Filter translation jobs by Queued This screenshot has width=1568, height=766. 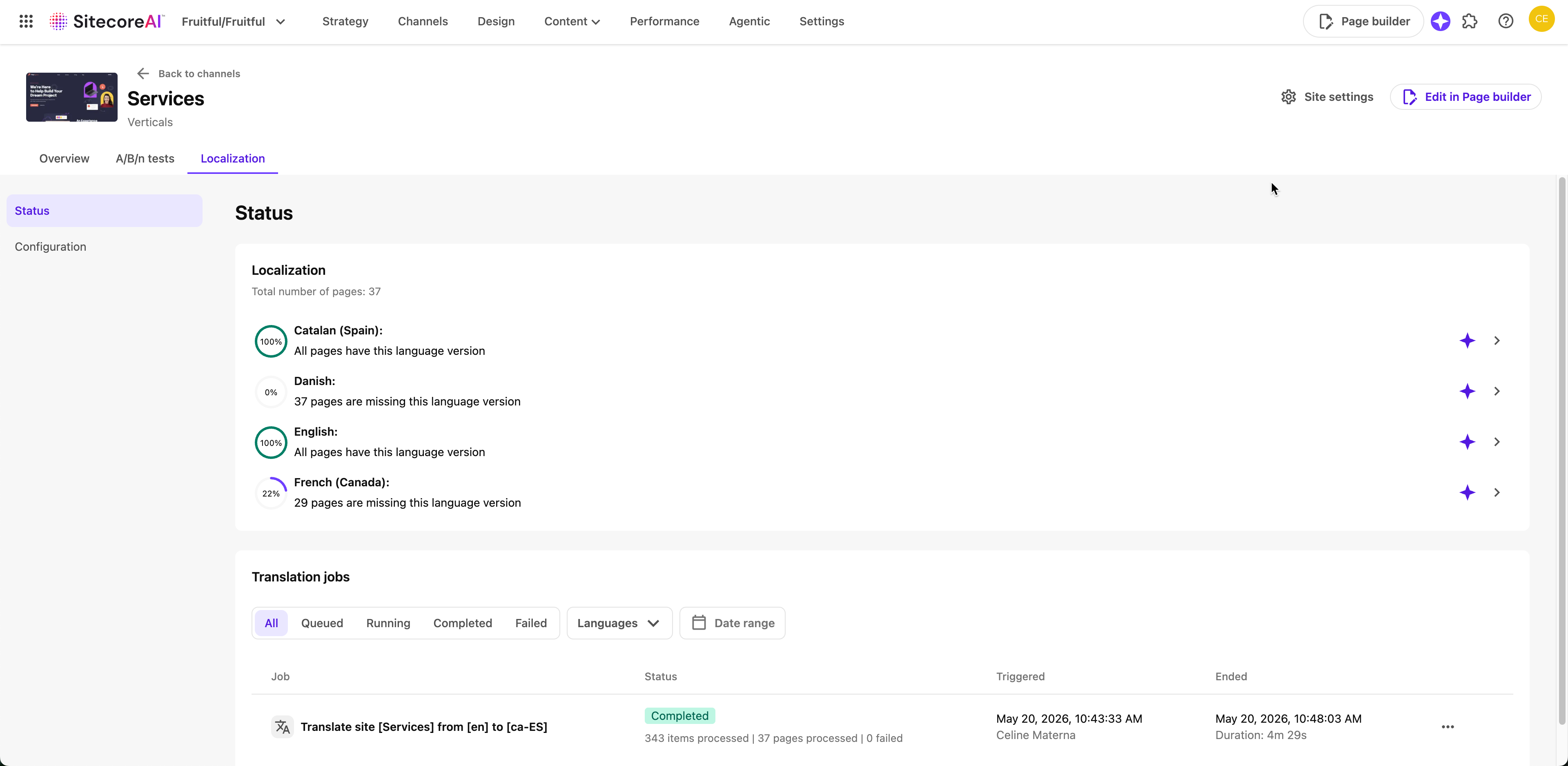322,623
